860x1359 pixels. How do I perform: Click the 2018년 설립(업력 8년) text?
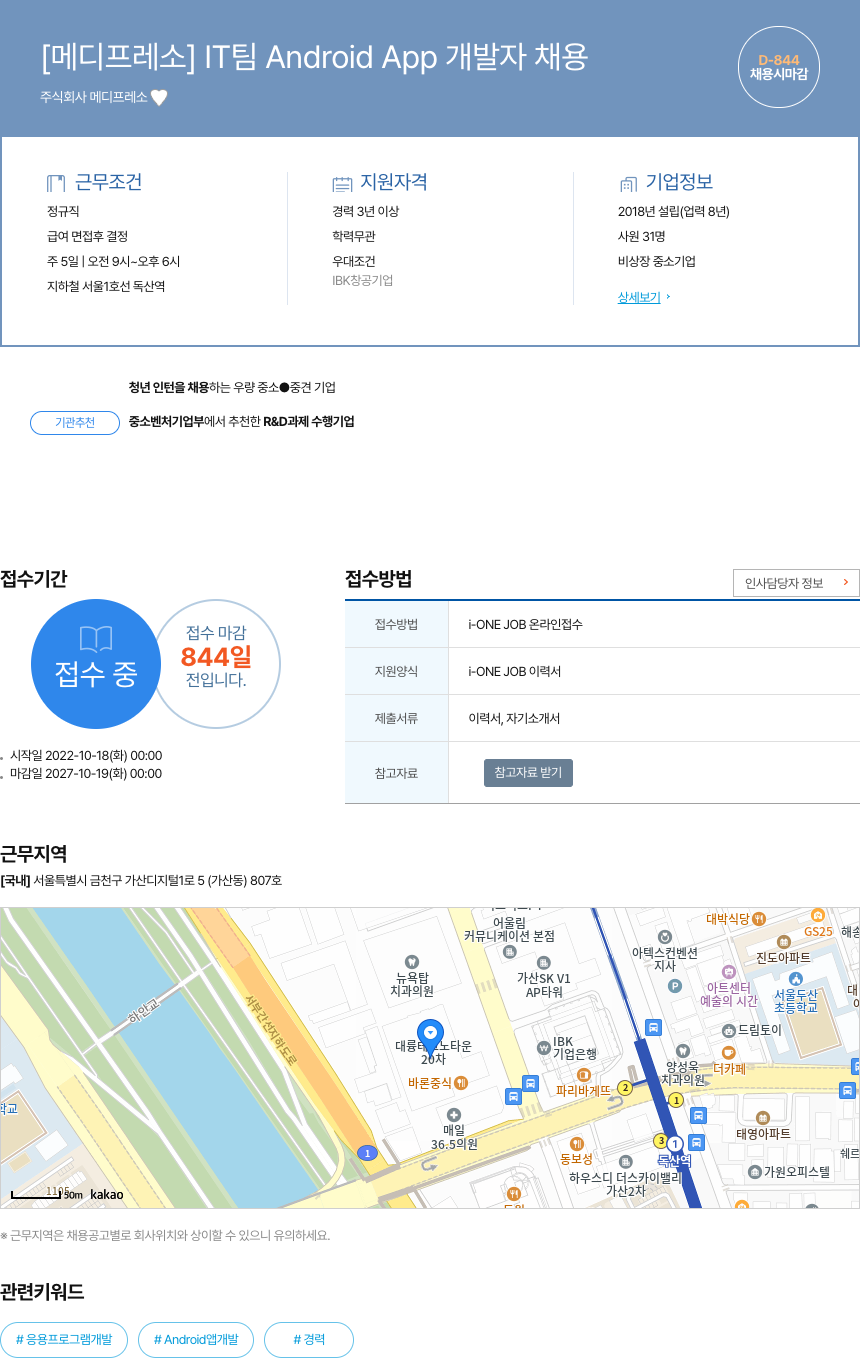[x=674, y=211]
